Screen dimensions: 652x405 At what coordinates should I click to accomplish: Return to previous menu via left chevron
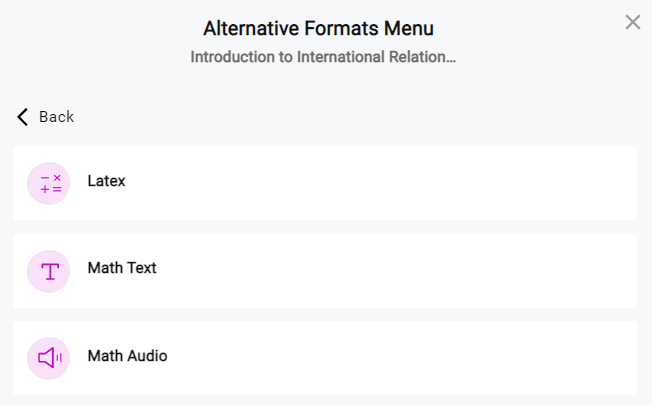[22, 117]
